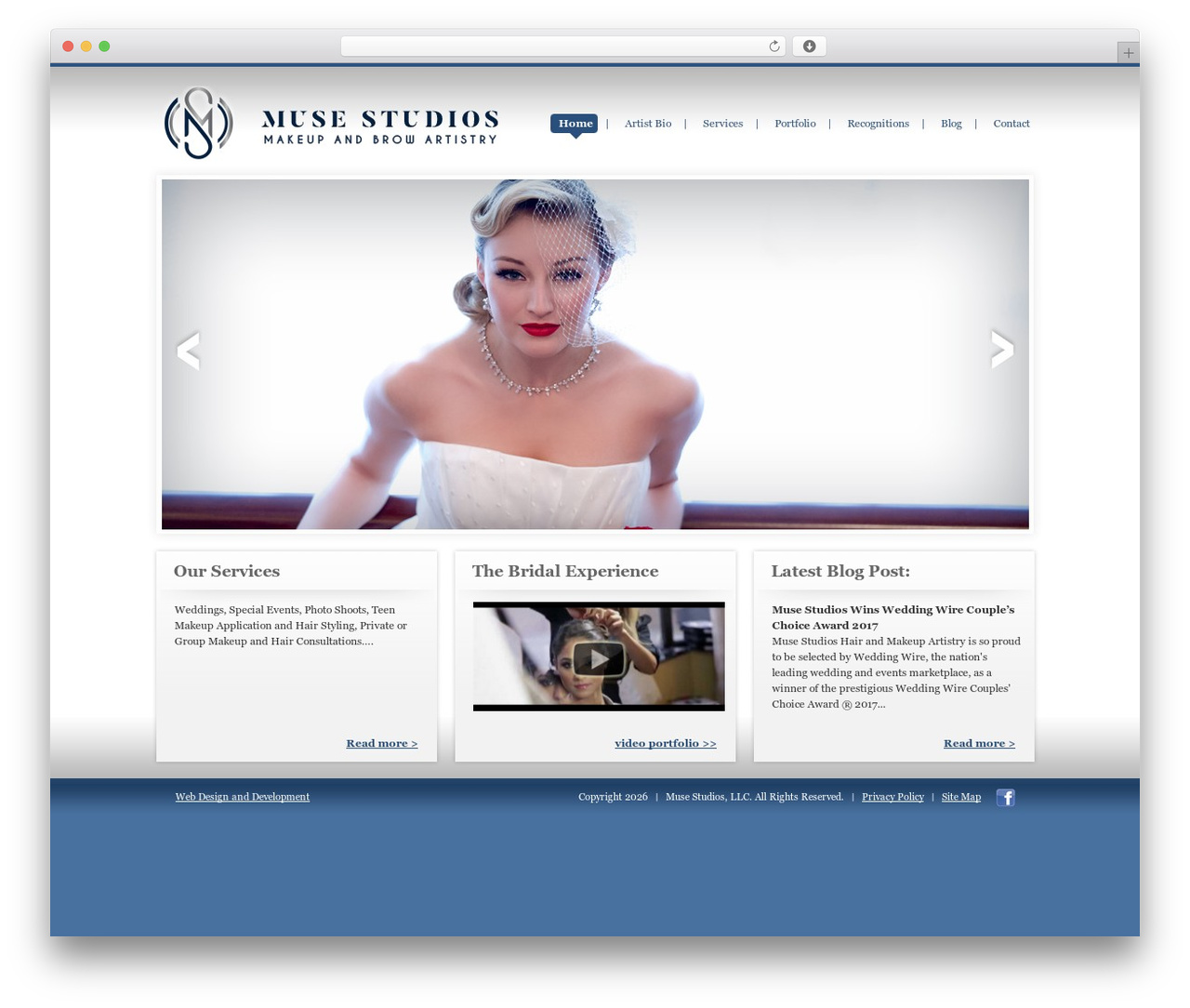
Task: Select the Home menu item
Action: click(x=575, y=124)
